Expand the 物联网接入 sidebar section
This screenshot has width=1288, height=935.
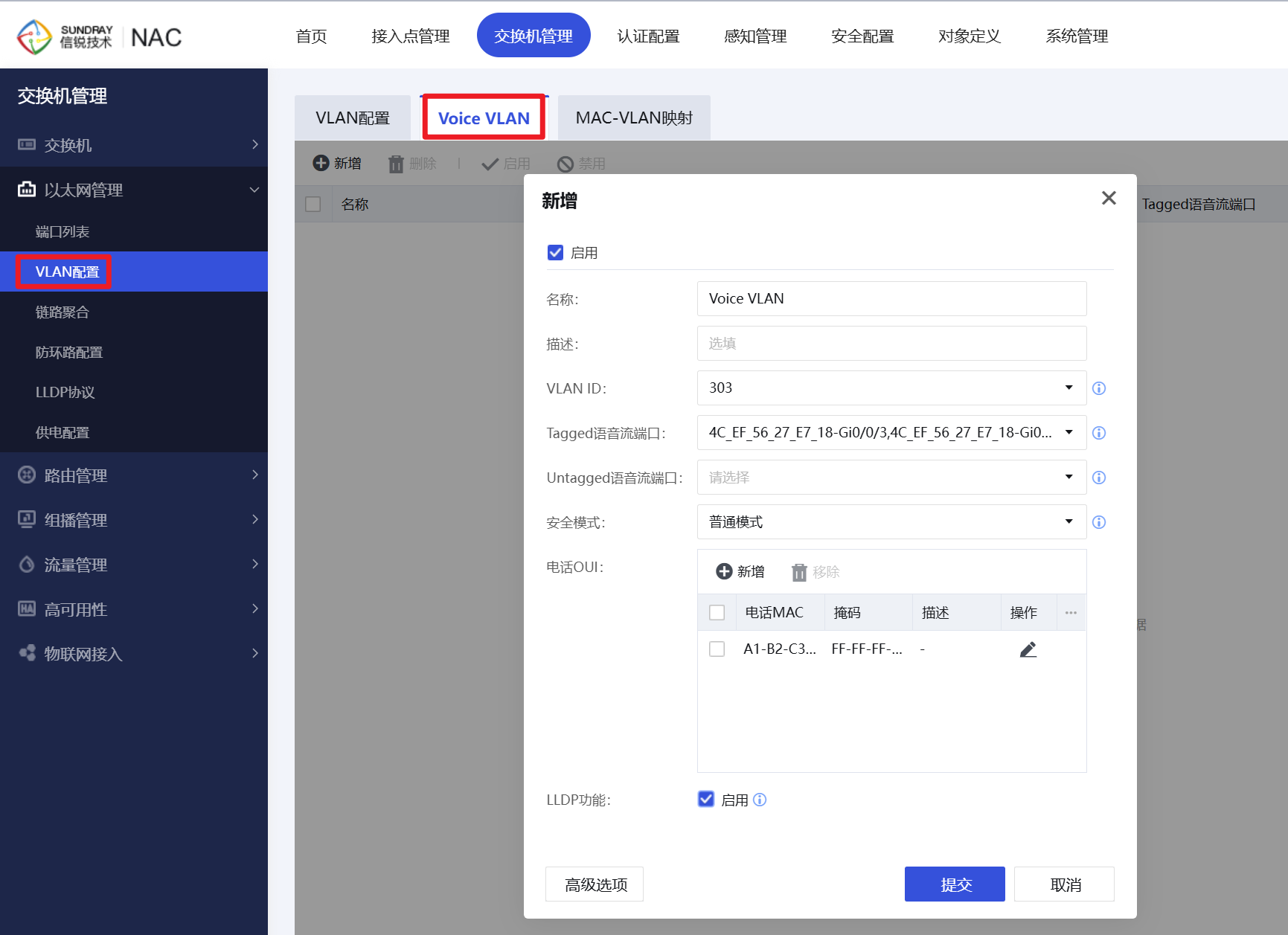click(134, 653)
